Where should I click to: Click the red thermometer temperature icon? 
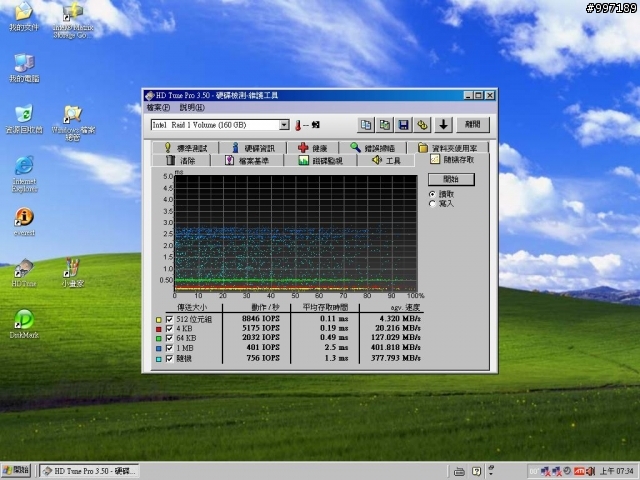tap(298, 125)
